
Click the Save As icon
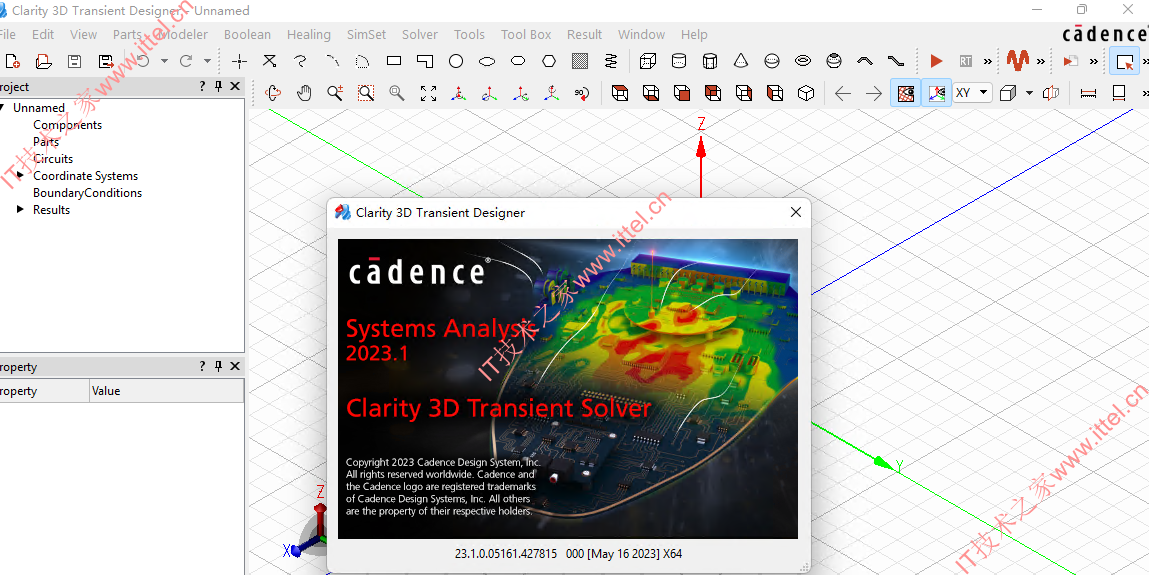click(106, 62)
